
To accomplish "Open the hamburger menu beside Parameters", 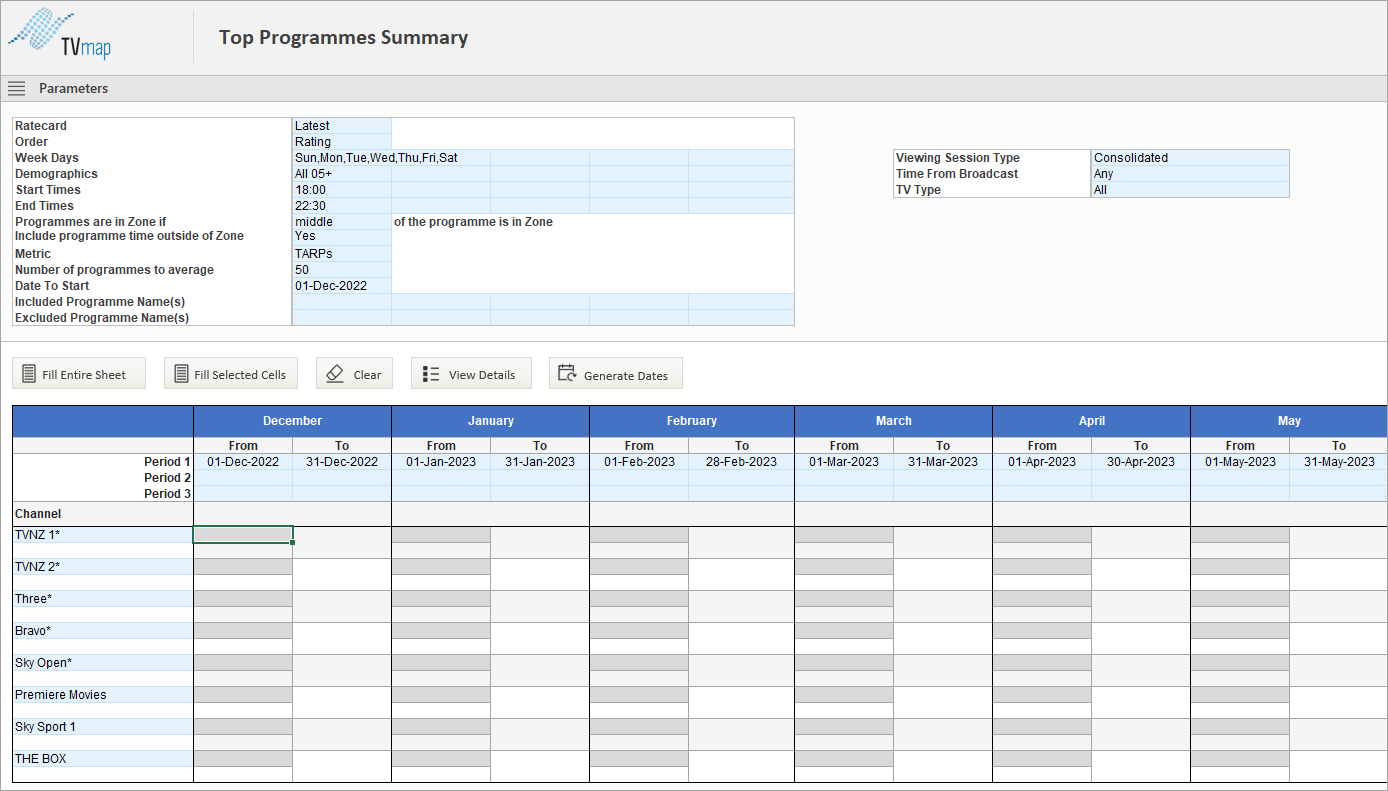I will point(16,88).
